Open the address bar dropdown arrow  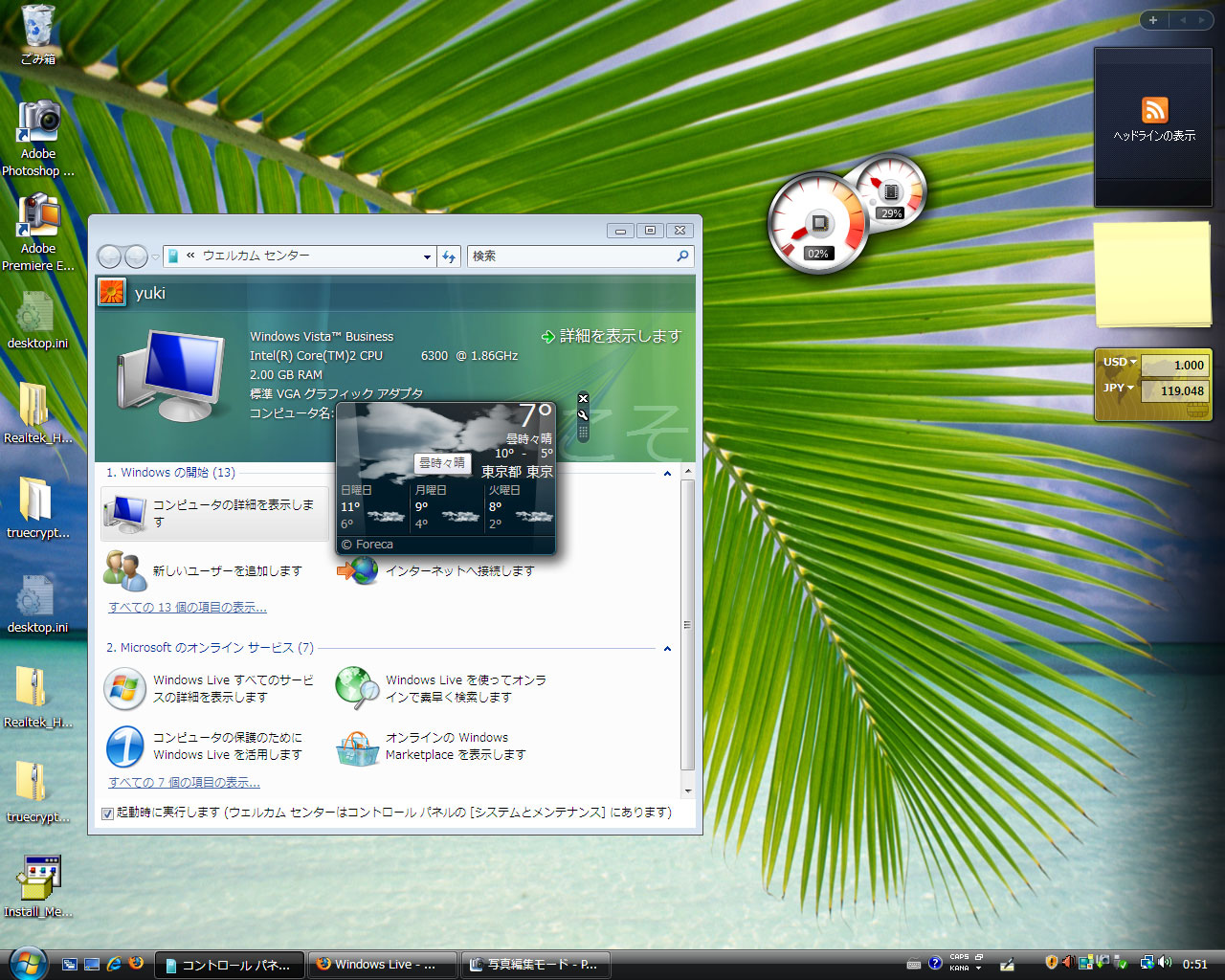coord(427,256)
